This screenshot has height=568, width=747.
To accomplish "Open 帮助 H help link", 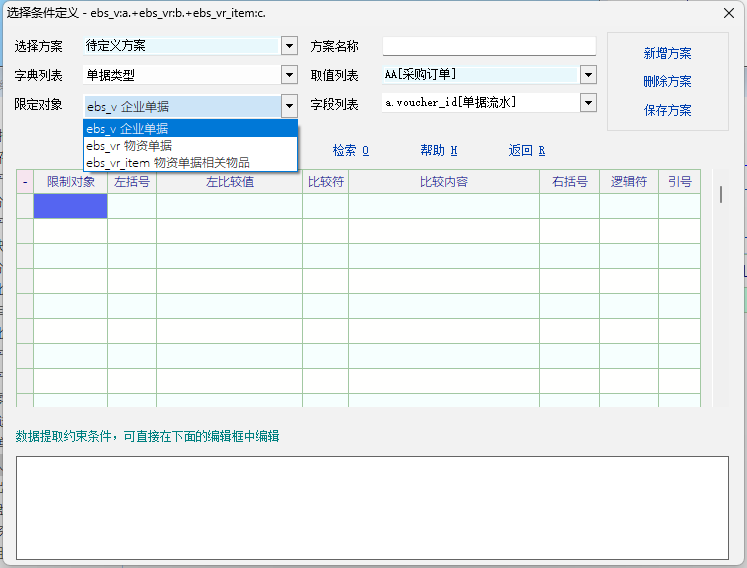I will click(x=438, y=151).
